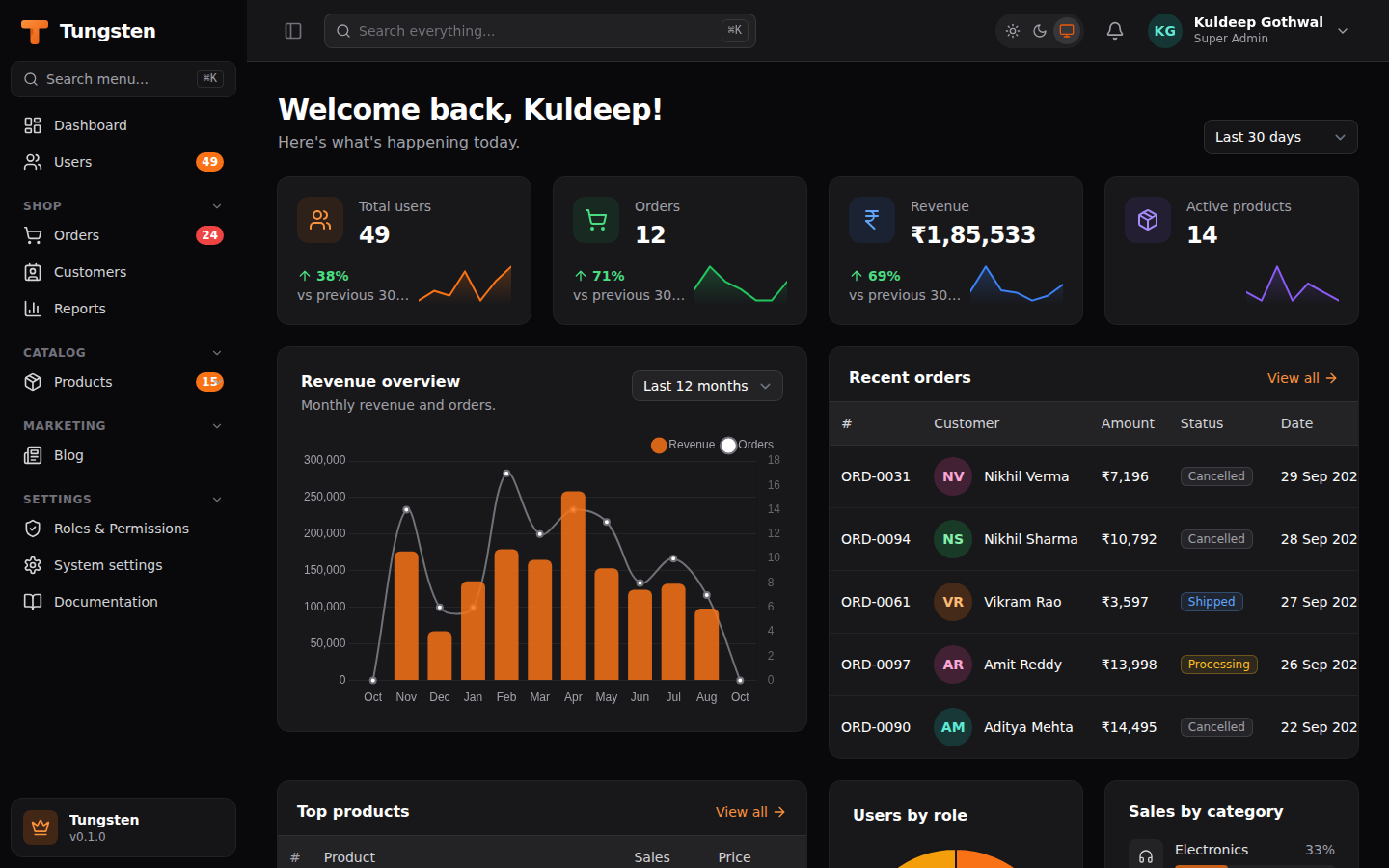Click the Revenue rupee card icon
This screenshot has height=868, width=1389.
click(872, 220)
